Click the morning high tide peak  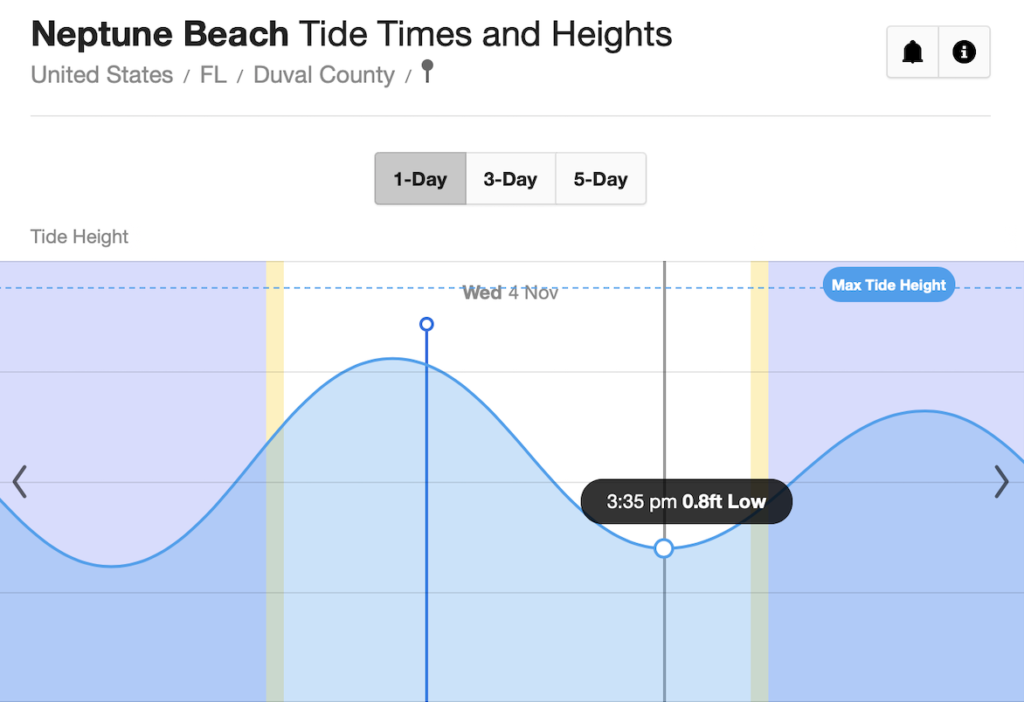(x=397, y=358)
